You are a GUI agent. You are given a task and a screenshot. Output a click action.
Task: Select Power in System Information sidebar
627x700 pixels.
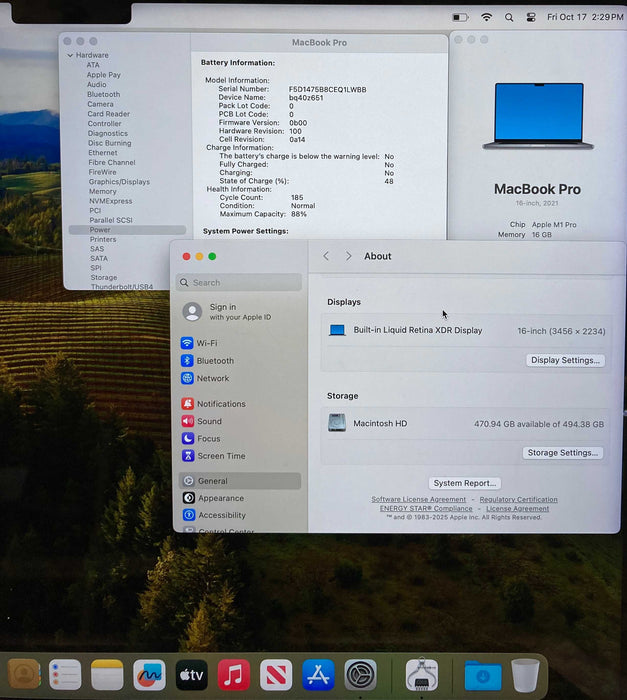coord(127,230)
